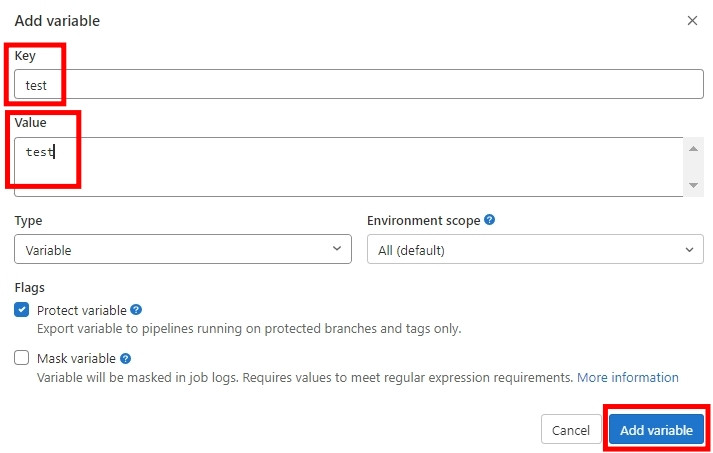
Task: Click the Value box scroll-down arrow
Action: click(693, 186)
